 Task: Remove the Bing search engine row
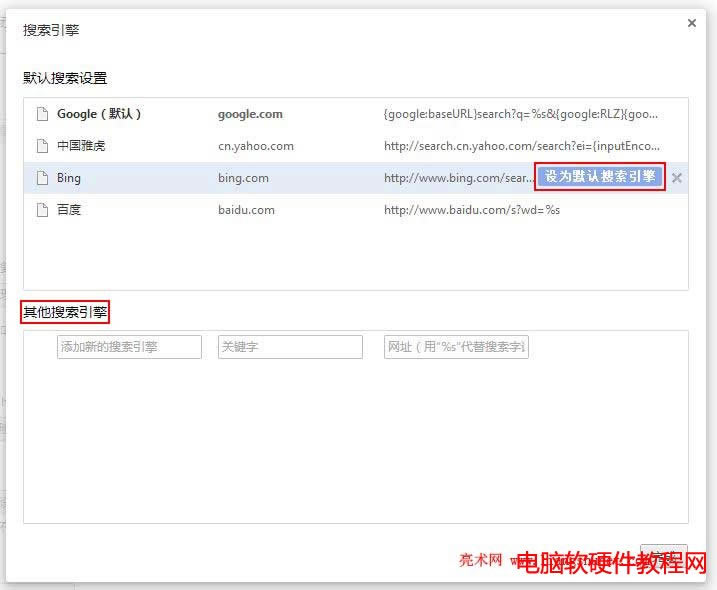point(677,178)
